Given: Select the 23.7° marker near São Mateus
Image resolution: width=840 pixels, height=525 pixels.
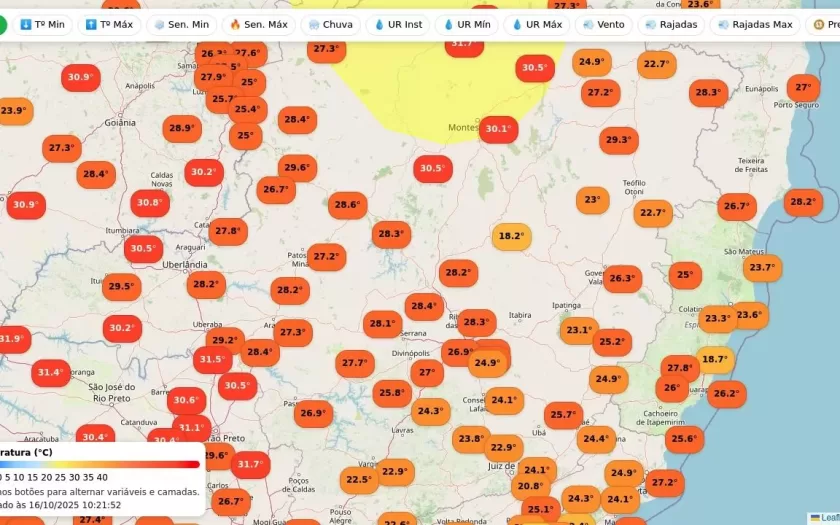Looking at the screenshot, I should pos(762,268).
